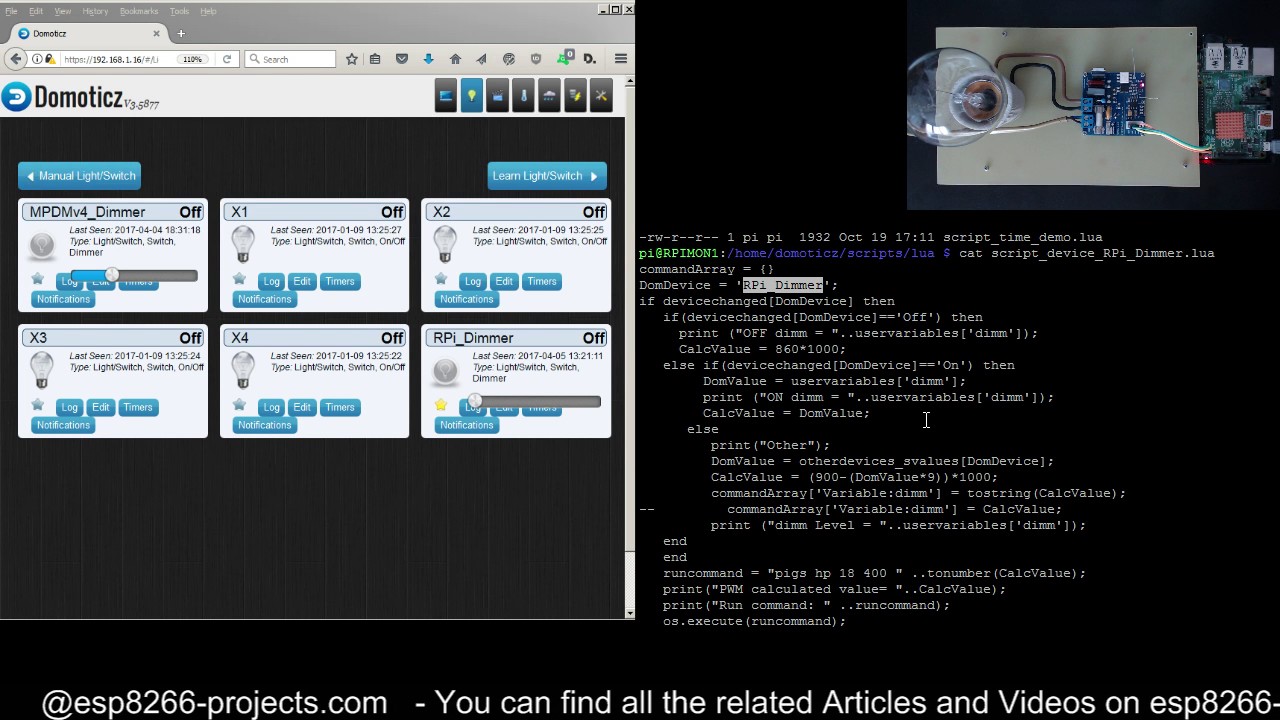Open a new browser tab with plus
Viewport: 1280px width, 720px height.
tap(181, 33)
